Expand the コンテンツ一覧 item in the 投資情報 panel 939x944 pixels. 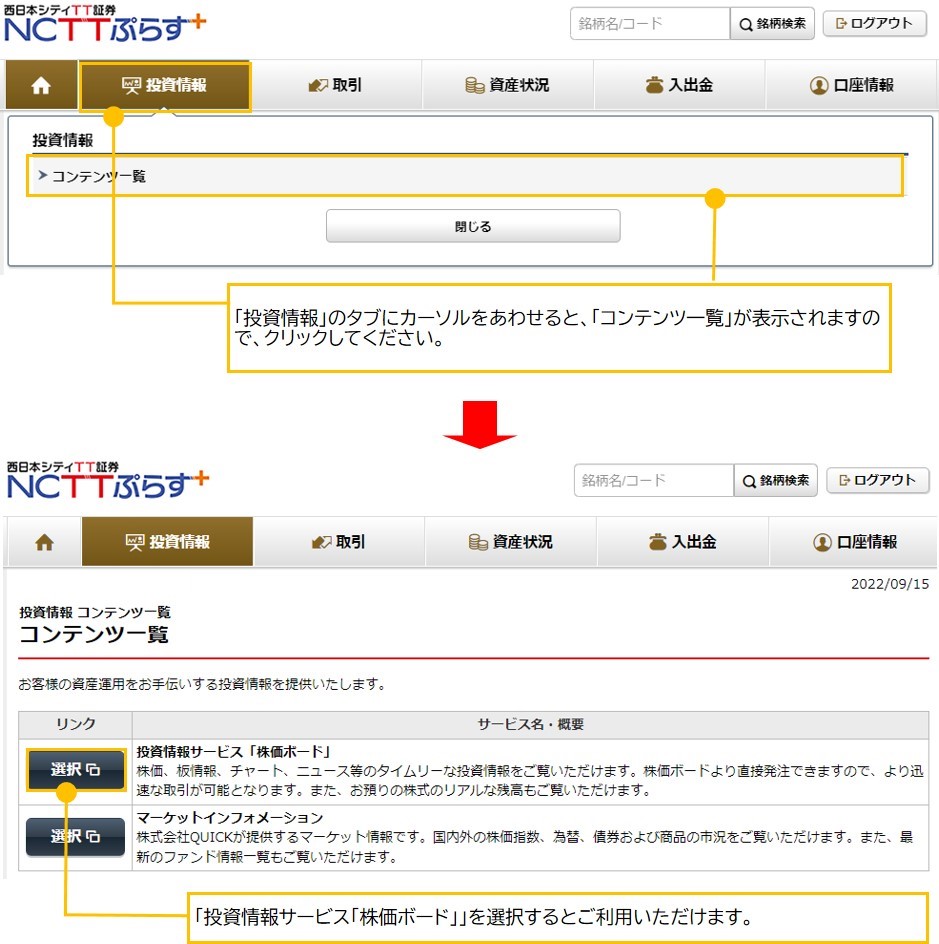(99, 176)
